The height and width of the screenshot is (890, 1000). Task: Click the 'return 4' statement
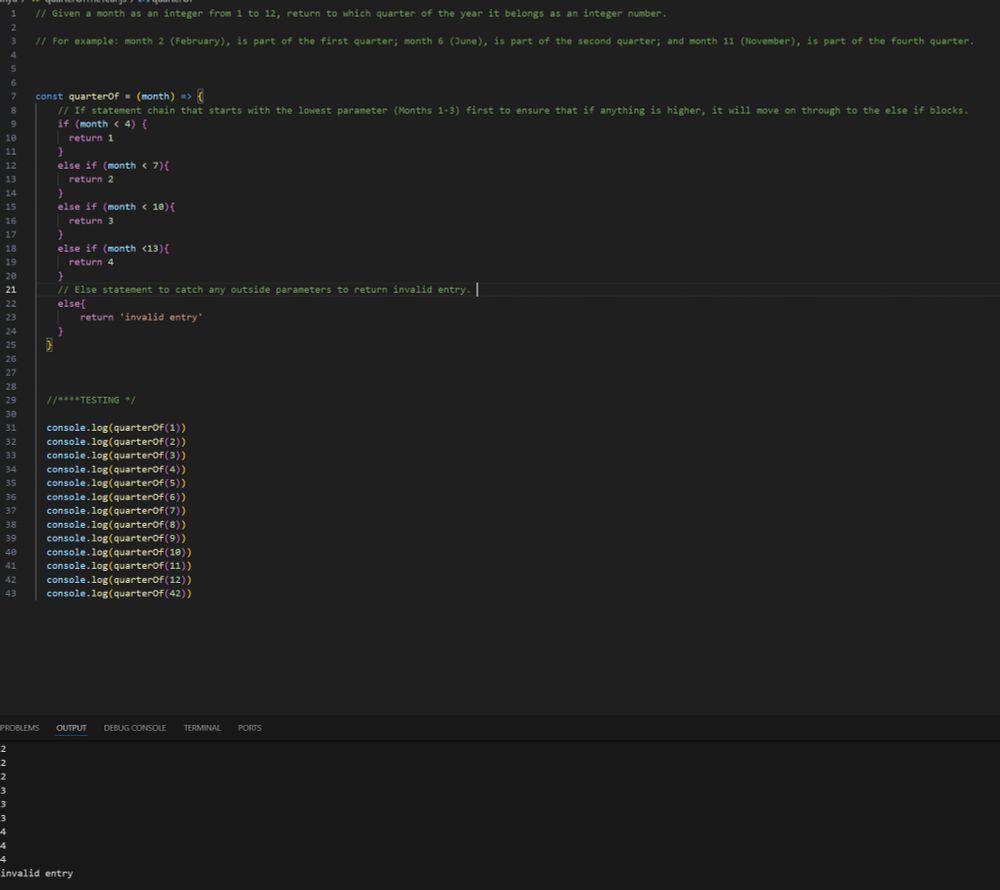[x=91, y=262]
